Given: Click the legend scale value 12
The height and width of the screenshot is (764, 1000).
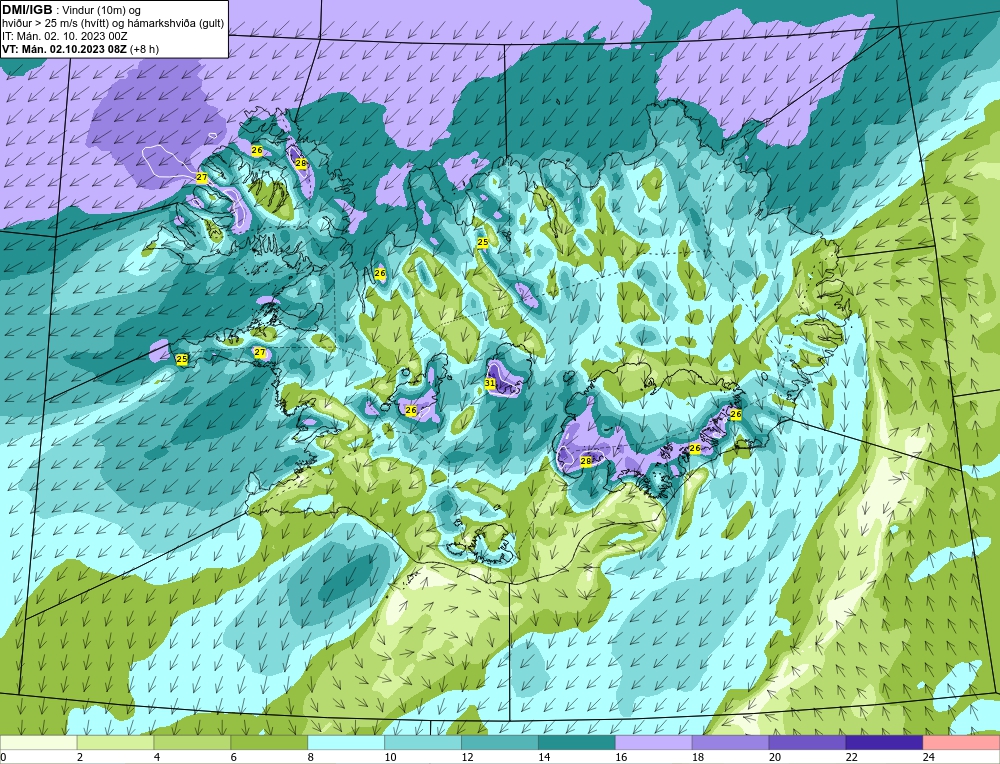Looking at the screenshot, I should pyautogui.click(x=467, y=757).
